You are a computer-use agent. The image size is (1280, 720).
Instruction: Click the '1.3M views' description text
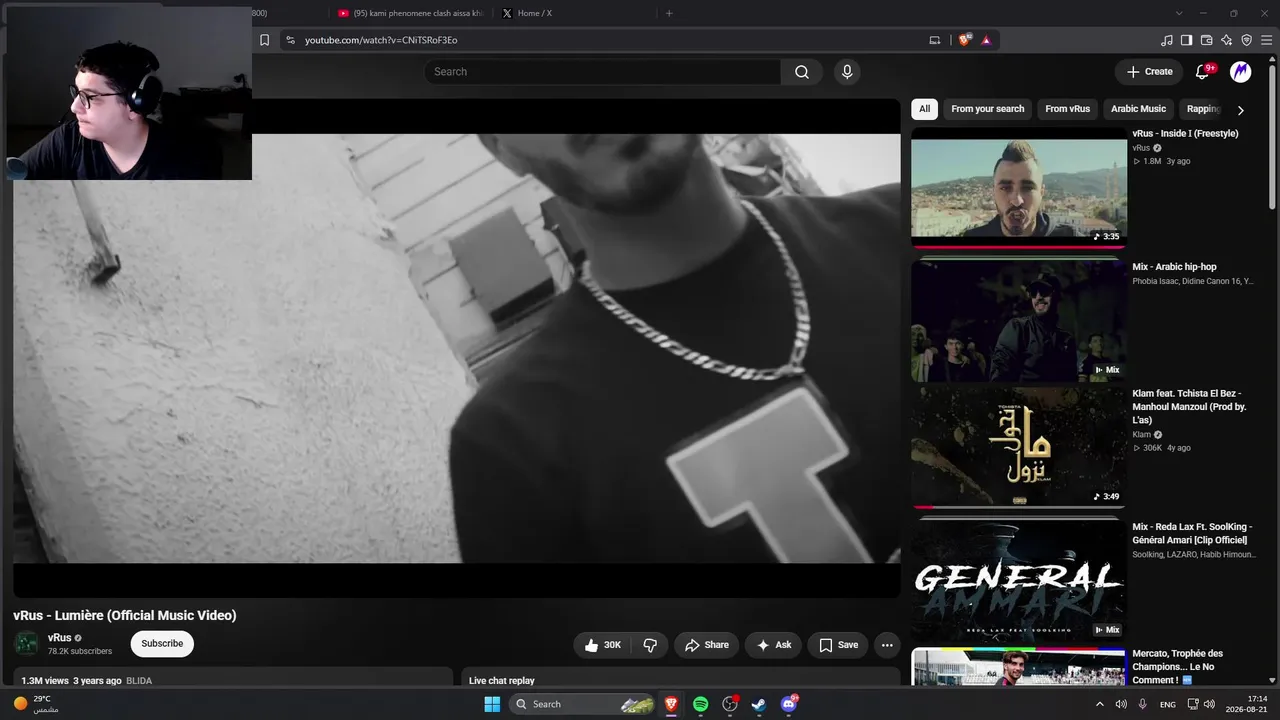coord(45,681)
